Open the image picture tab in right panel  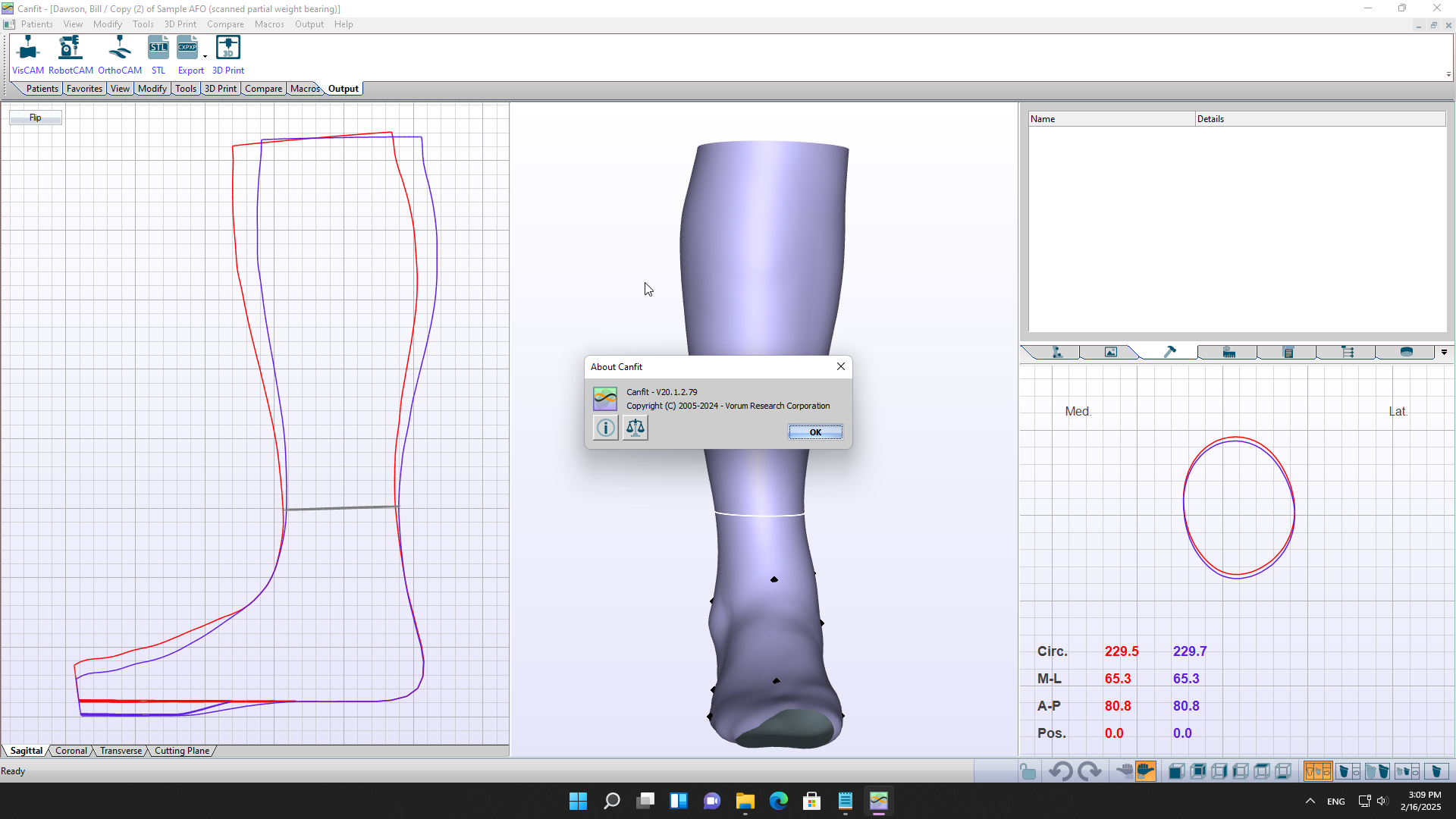[x=1110, y=352]
